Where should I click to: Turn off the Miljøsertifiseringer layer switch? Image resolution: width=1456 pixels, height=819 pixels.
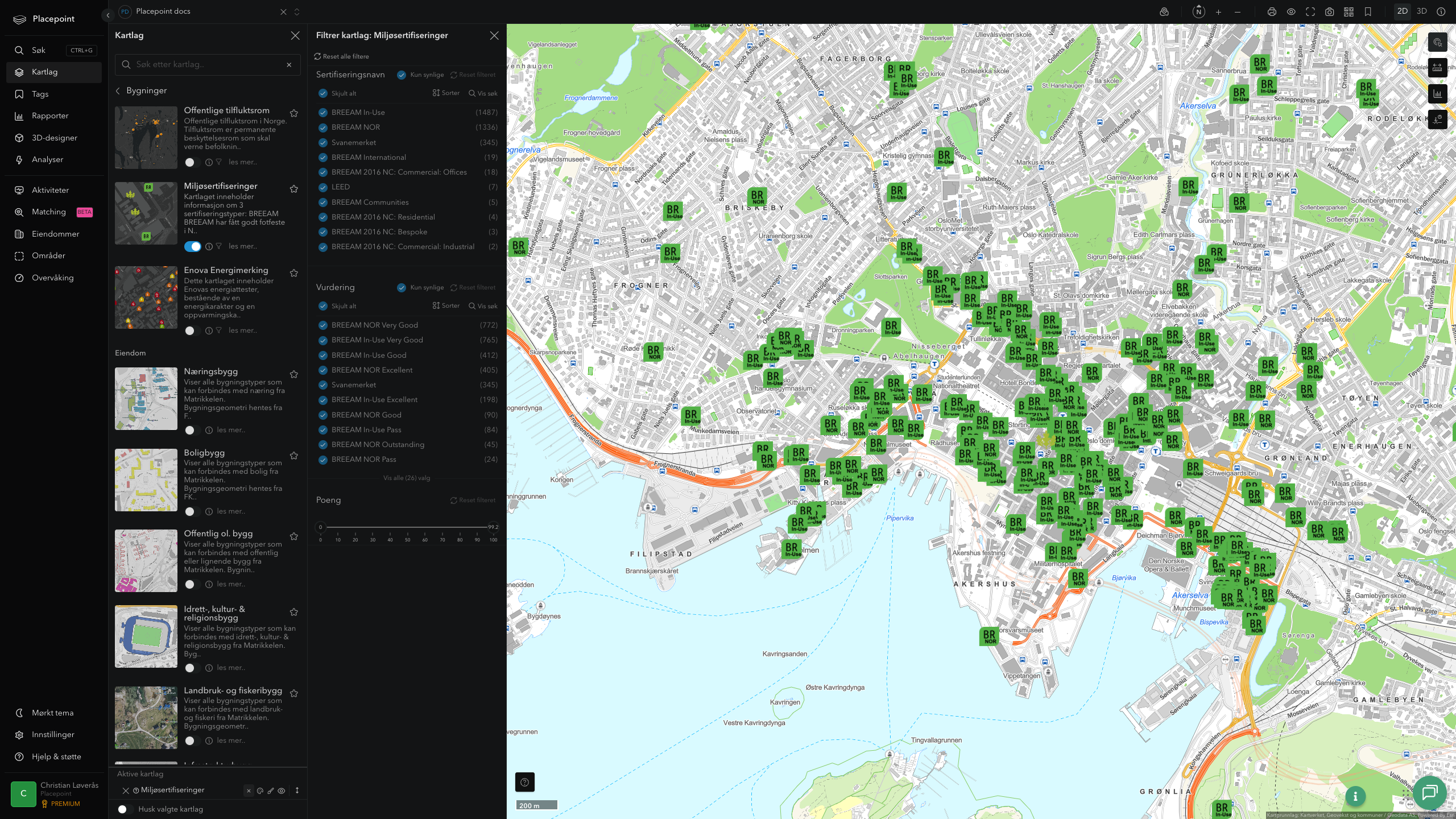[x=193, y=246]
